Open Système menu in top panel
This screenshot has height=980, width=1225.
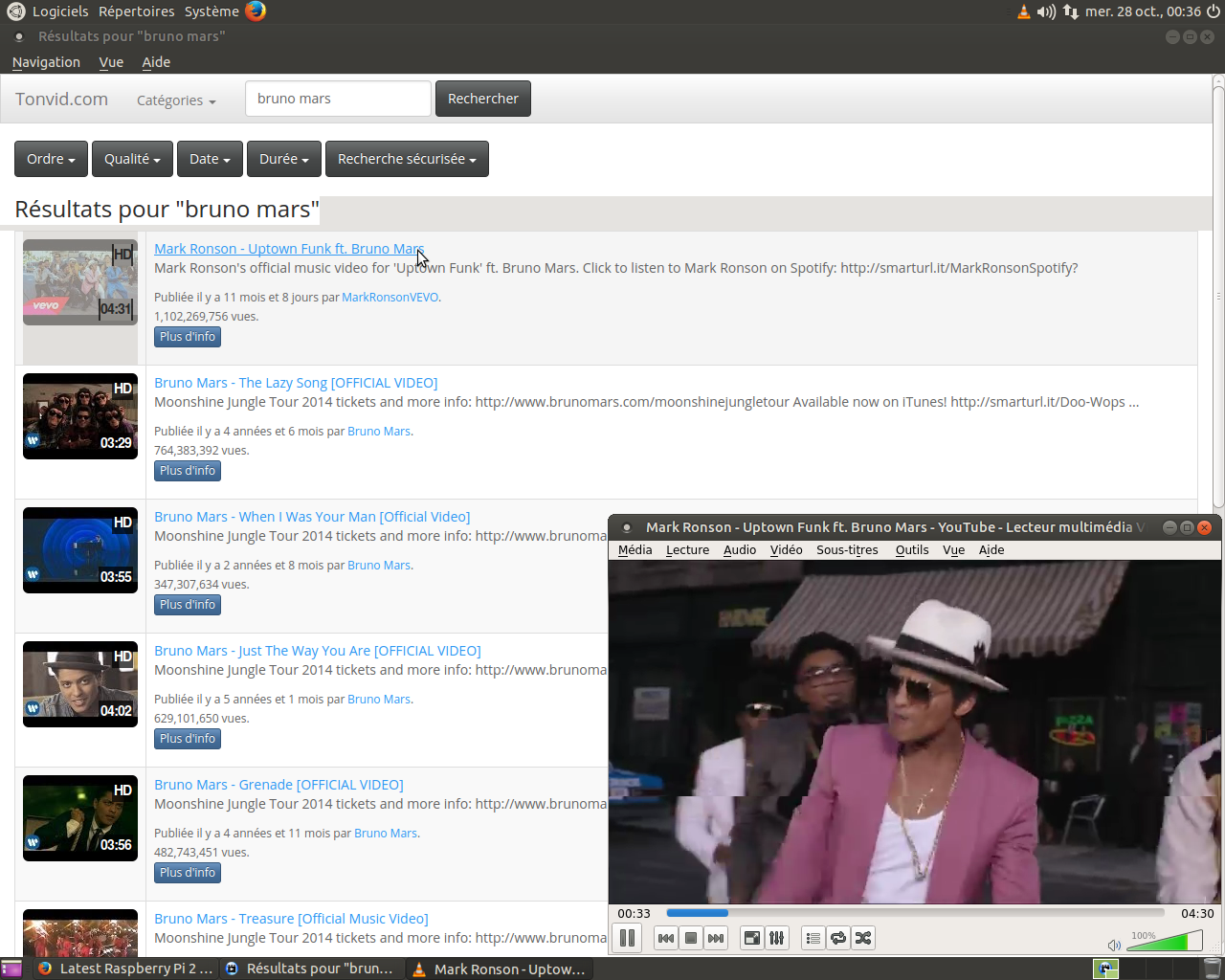pyautogui.click(x=212, y=11)
